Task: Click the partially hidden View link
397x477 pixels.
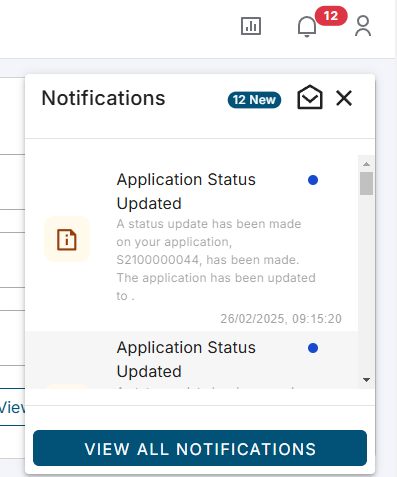Action: point(12,407)
